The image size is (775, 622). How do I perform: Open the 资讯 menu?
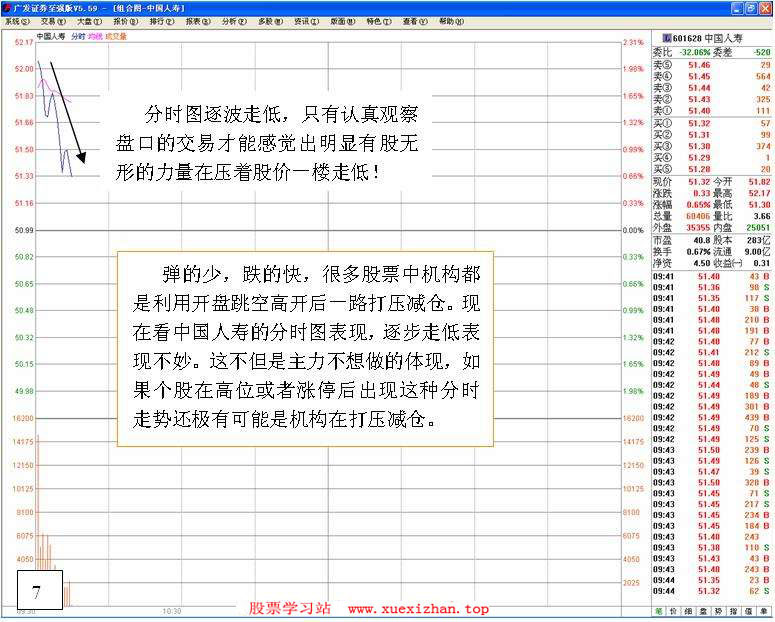(306, 22)
